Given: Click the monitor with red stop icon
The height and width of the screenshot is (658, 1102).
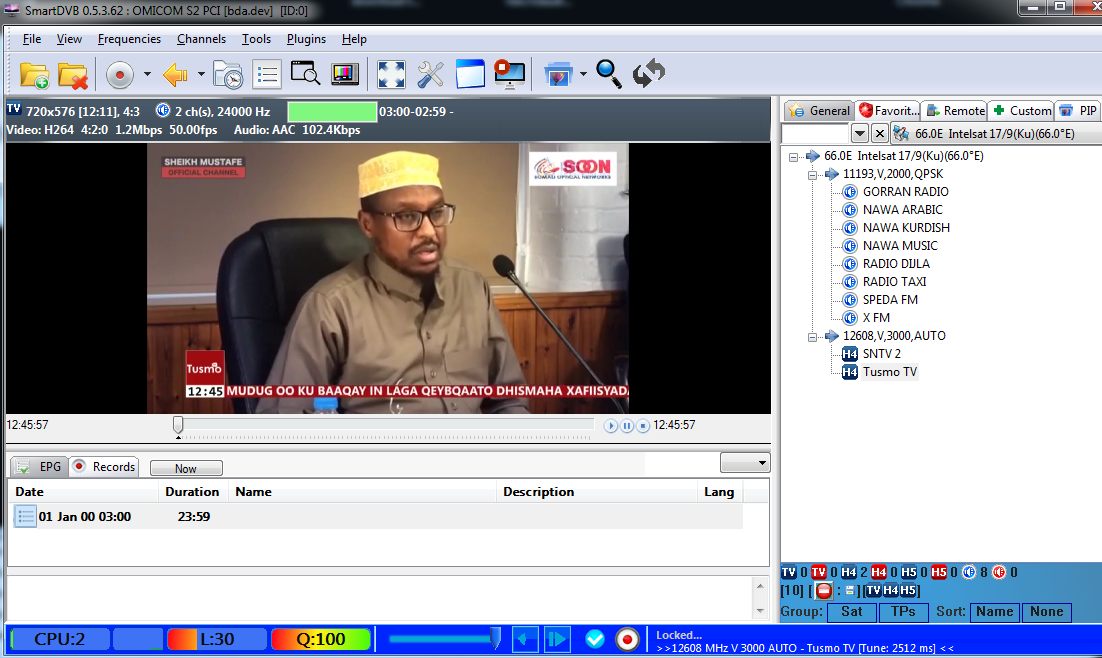Looking at the screenshot, I should click(x=510, y=75).
